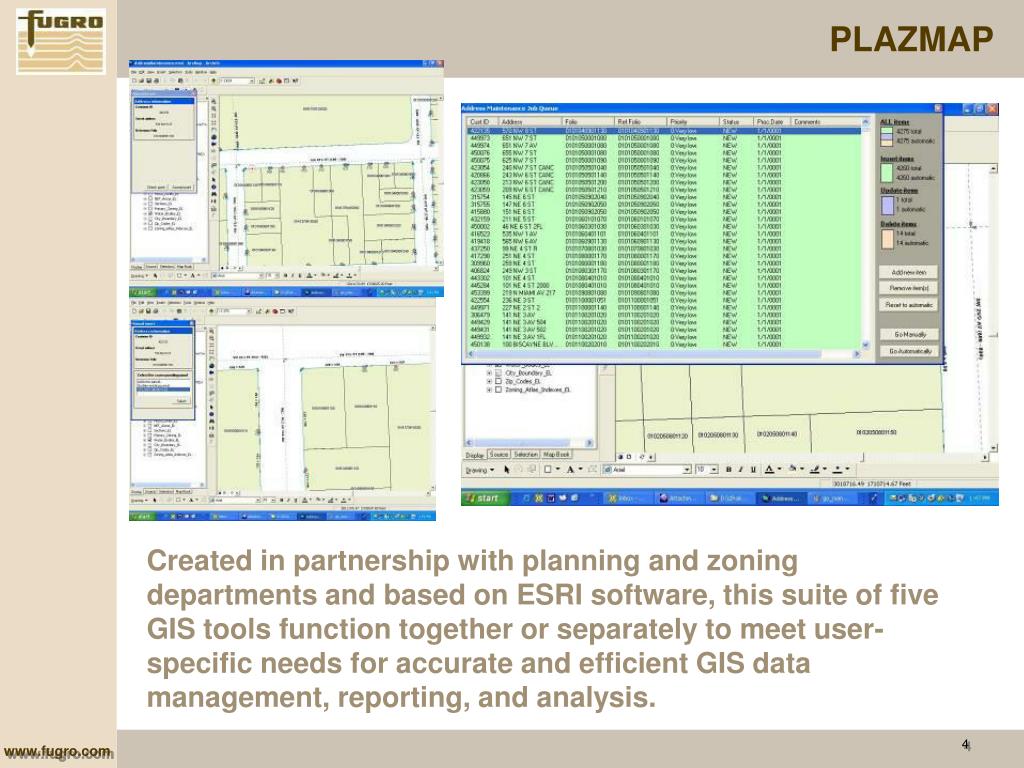Select the New Rectangle drawing tool
The height and width of the screenshot is (768, 1024).
548,470
